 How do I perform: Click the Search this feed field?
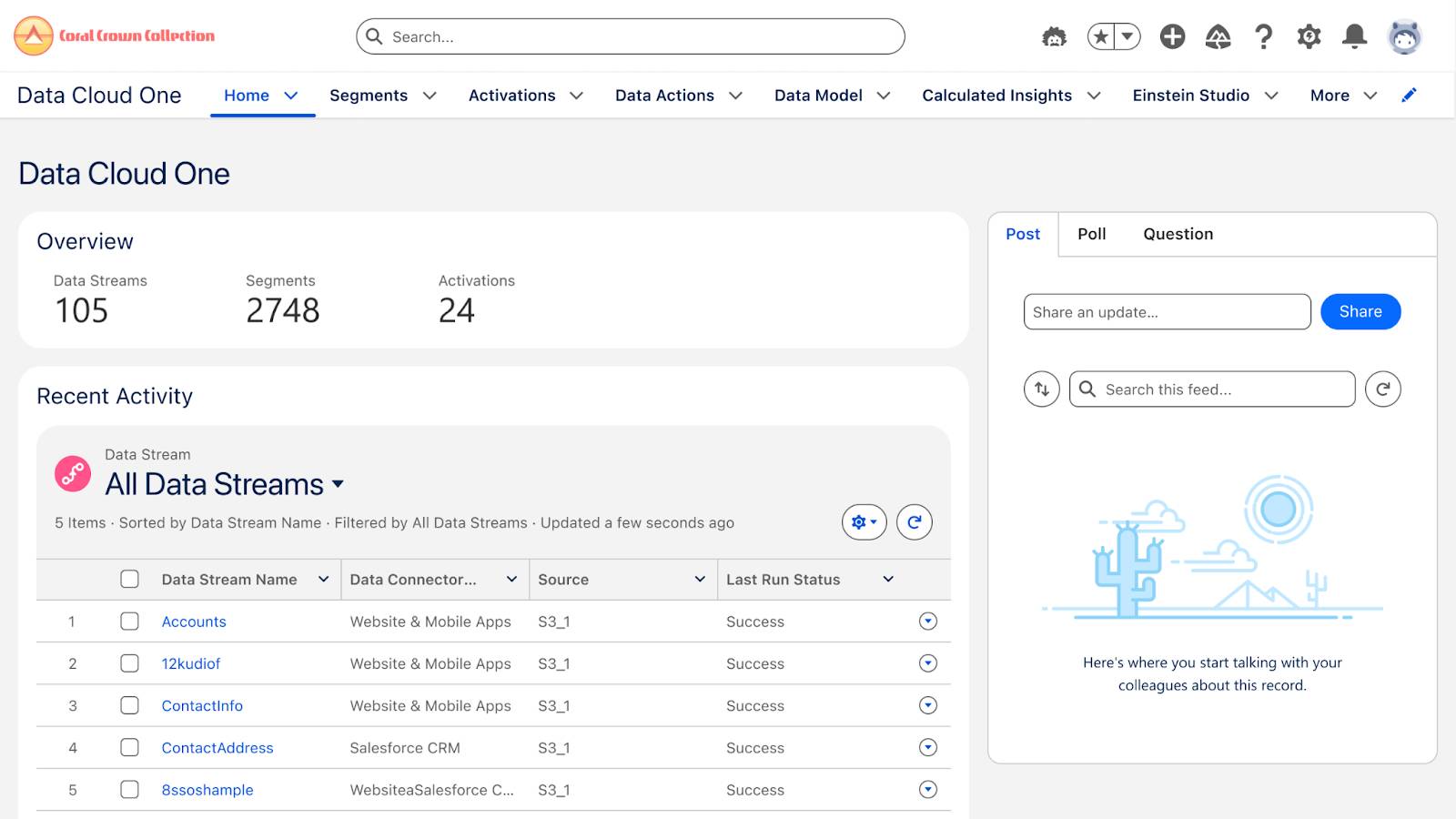[x=1212, y=389]
